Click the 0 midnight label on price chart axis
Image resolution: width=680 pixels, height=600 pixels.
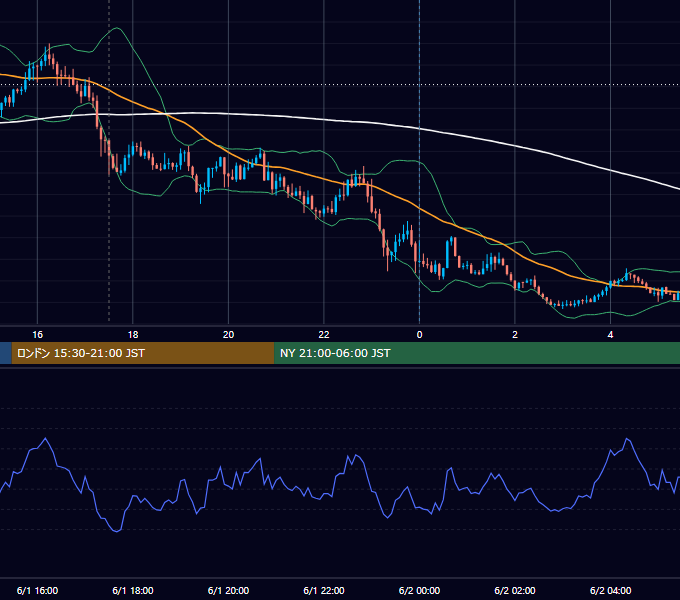pos(419,335)
